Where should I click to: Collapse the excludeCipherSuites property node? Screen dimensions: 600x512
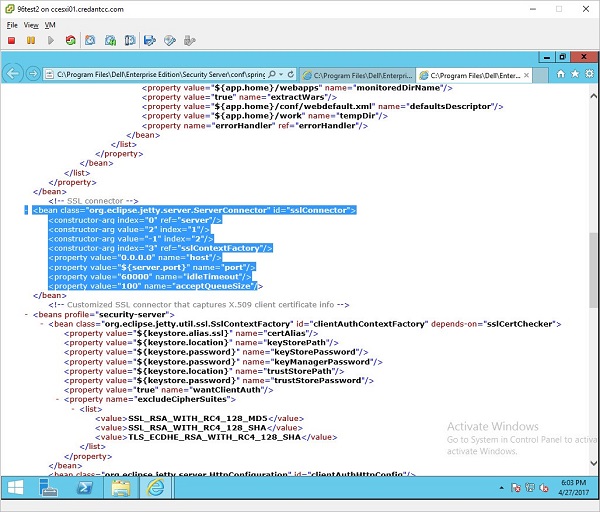click(58, 399)
